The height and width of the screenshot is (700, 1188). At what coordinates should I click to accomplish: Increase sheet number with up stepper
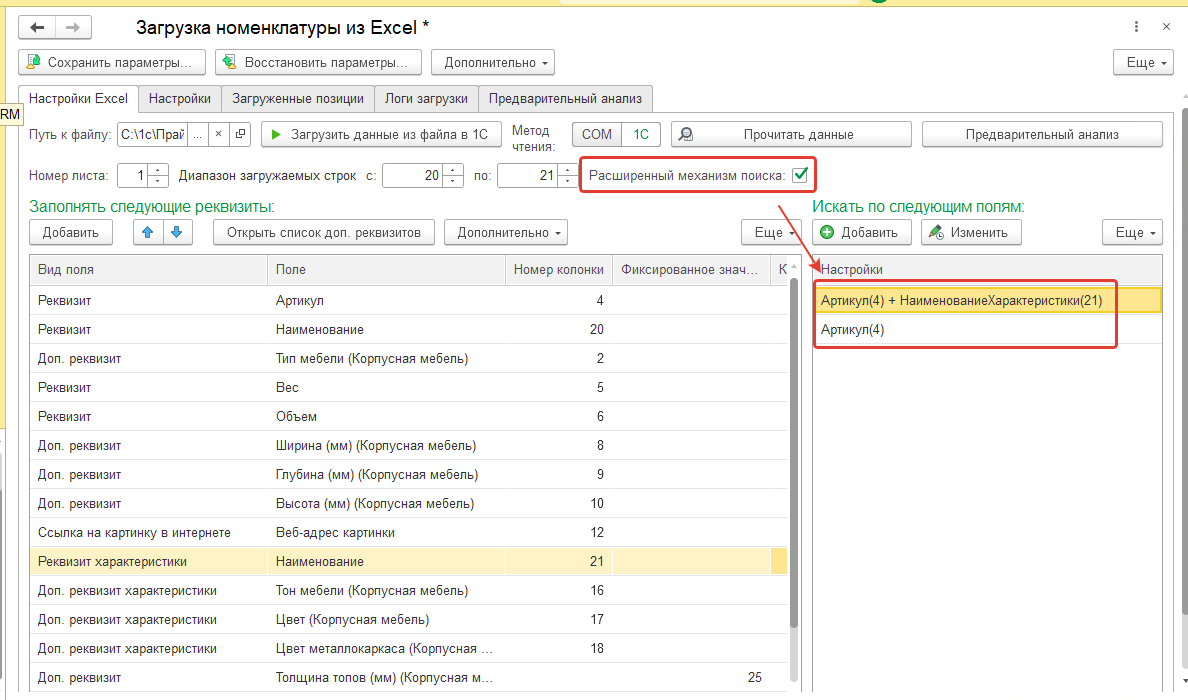point(158,170)
